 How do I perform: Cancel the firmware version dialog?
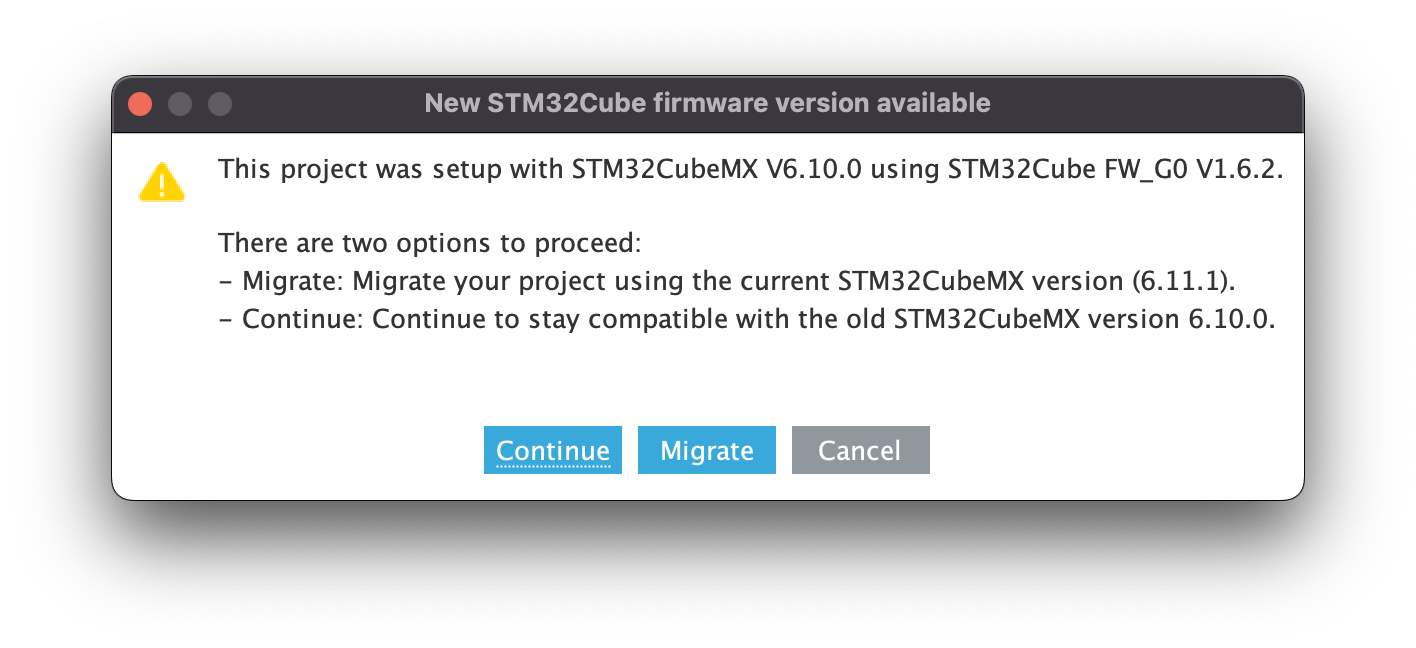coord(860,450)
